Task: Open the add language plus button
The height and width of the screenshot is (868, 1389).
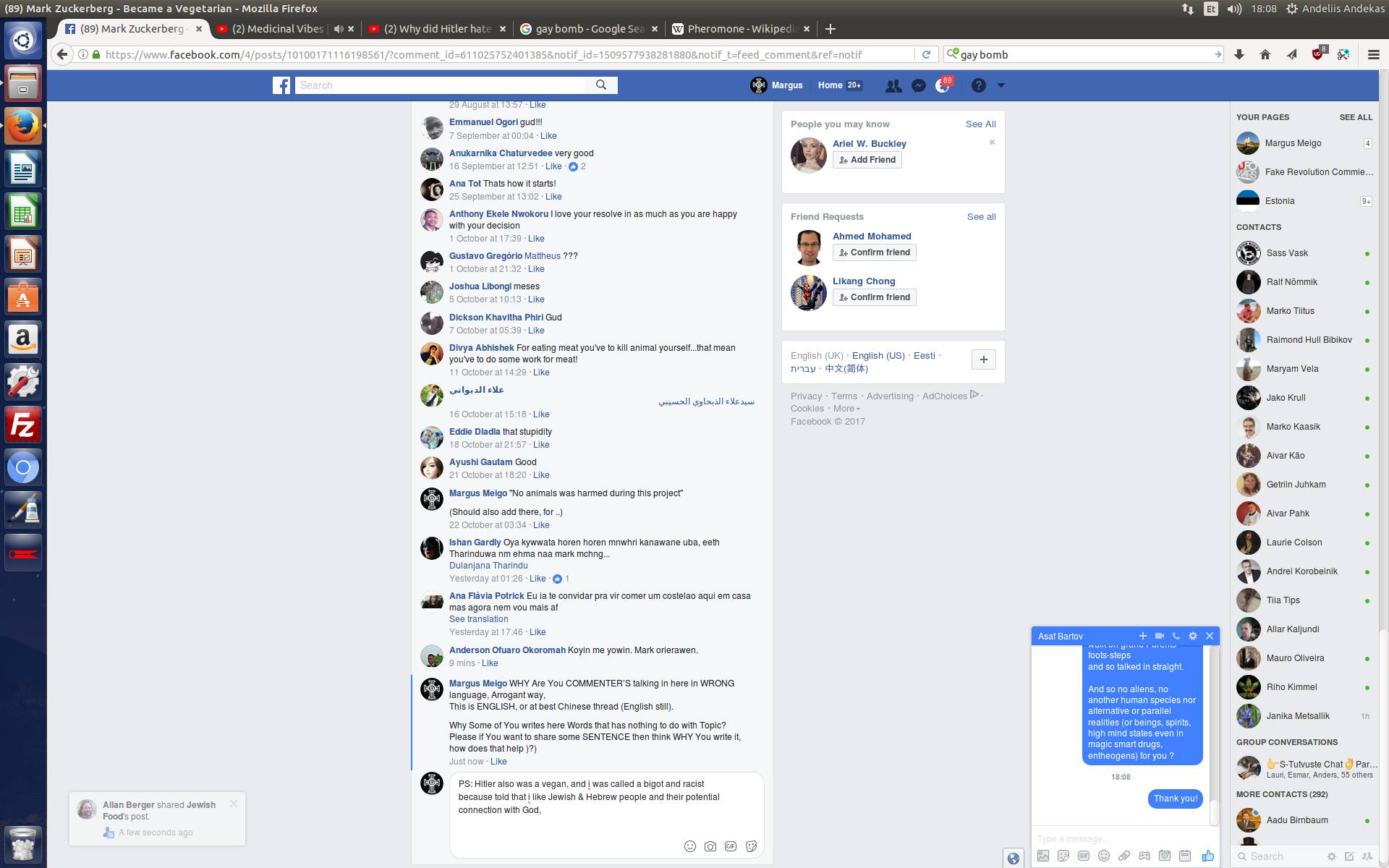Action: (x=983, y=359)
